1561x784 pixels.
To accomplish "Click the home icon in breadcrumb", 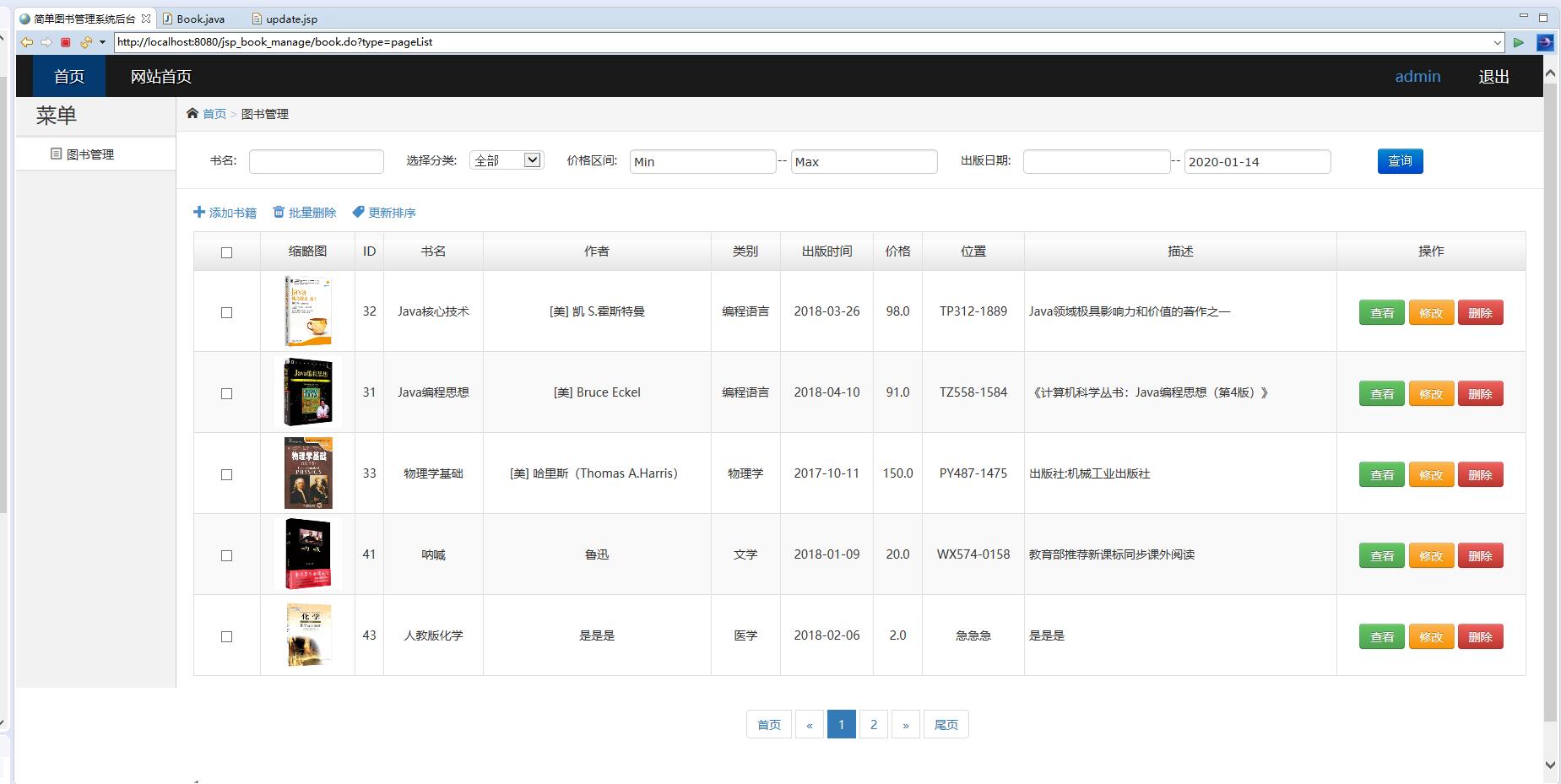I will point(192,113).
